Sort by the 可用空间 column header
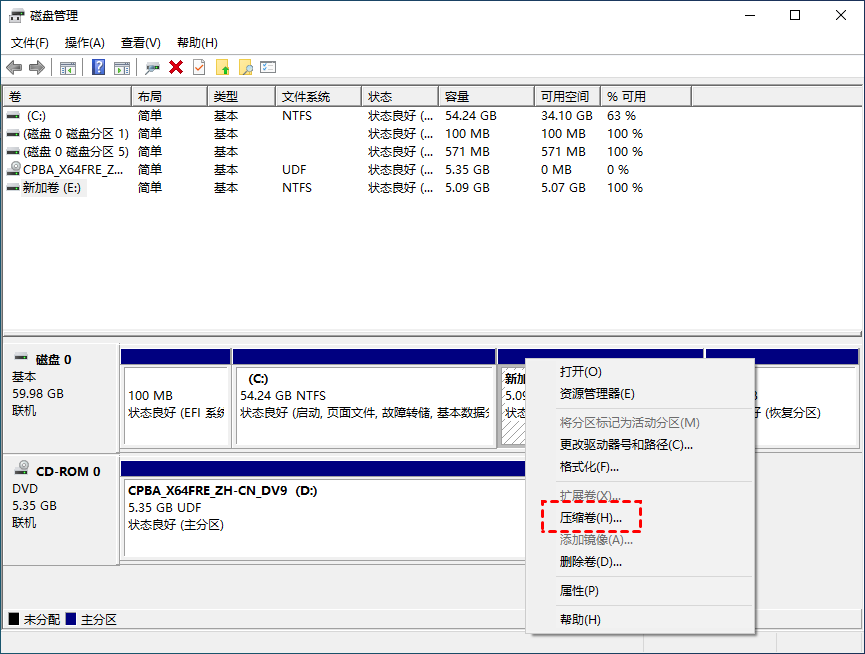Image resolution: width=865 pixels, height=654 pixels. click(x=568, y=97)
